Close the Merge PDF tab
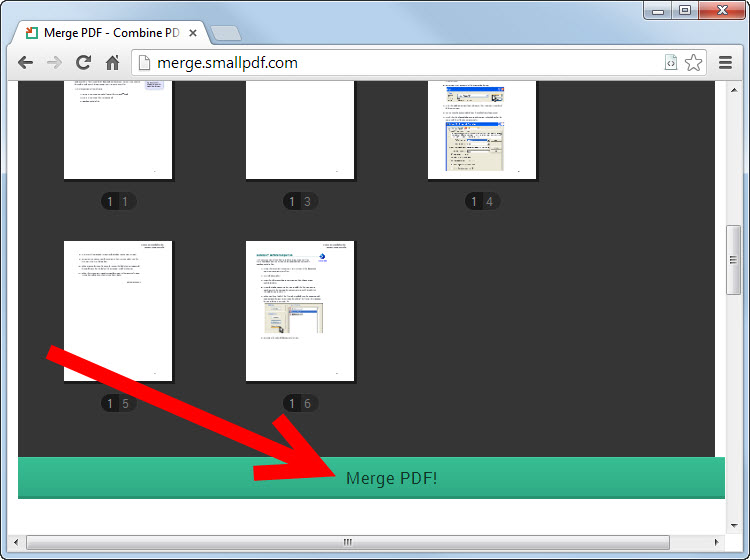 (x=193, y=33)
